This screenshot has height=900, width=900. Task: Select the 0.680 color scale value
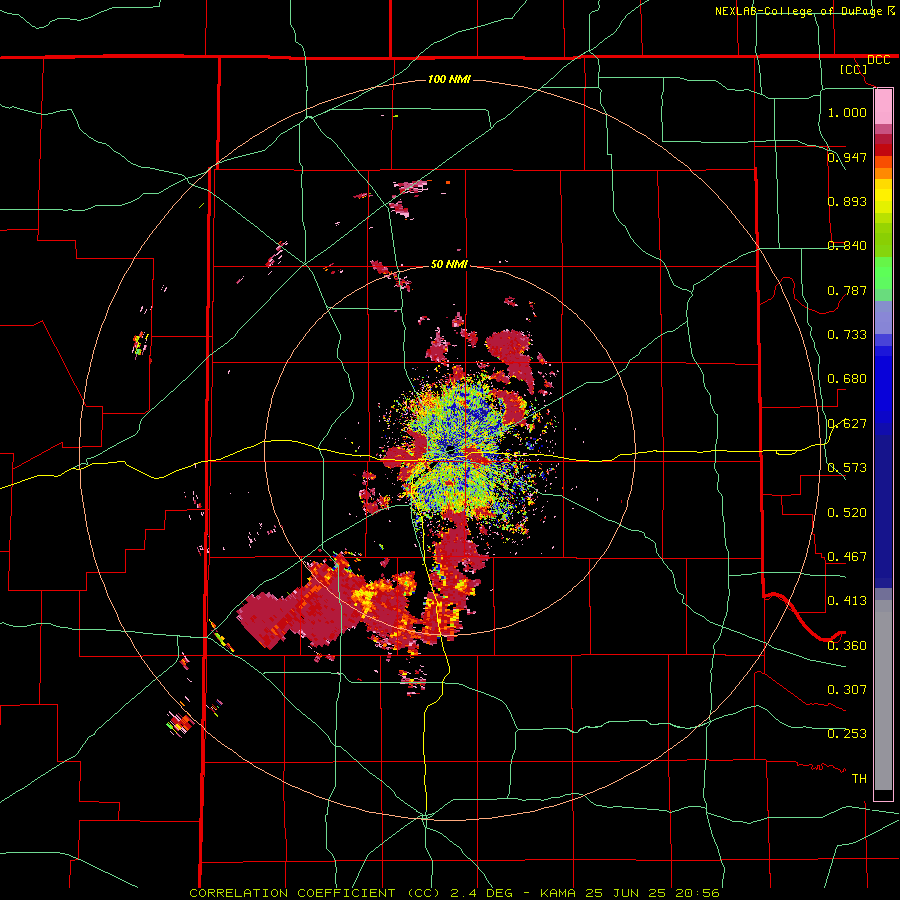tap(847, 378)
